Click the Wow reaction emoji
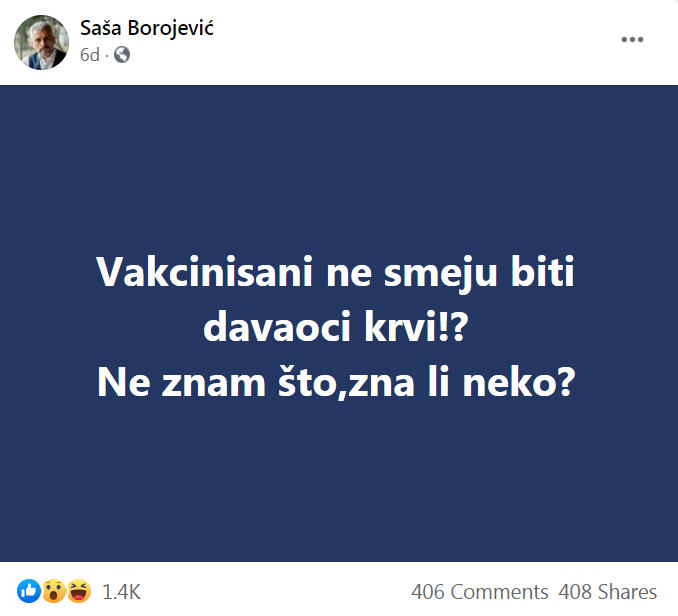678x616 pixels. 54,592
